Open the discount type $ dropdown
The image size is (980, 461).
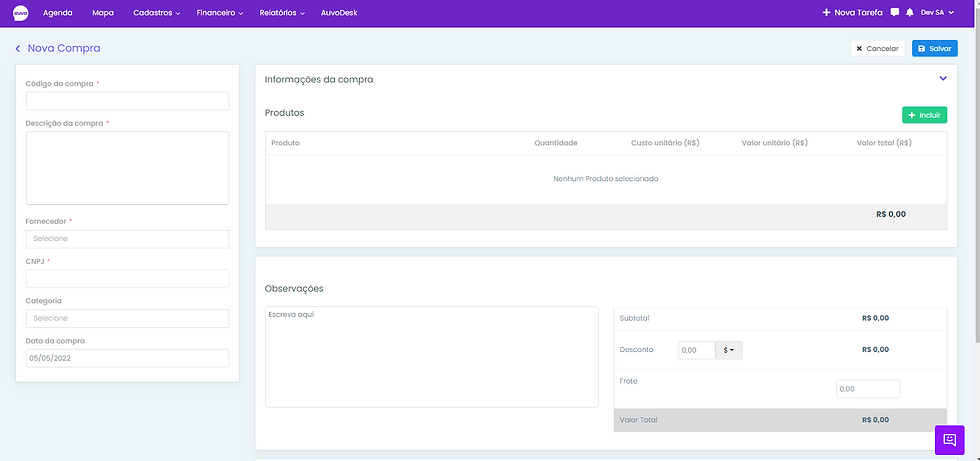(x=729, y=350)
